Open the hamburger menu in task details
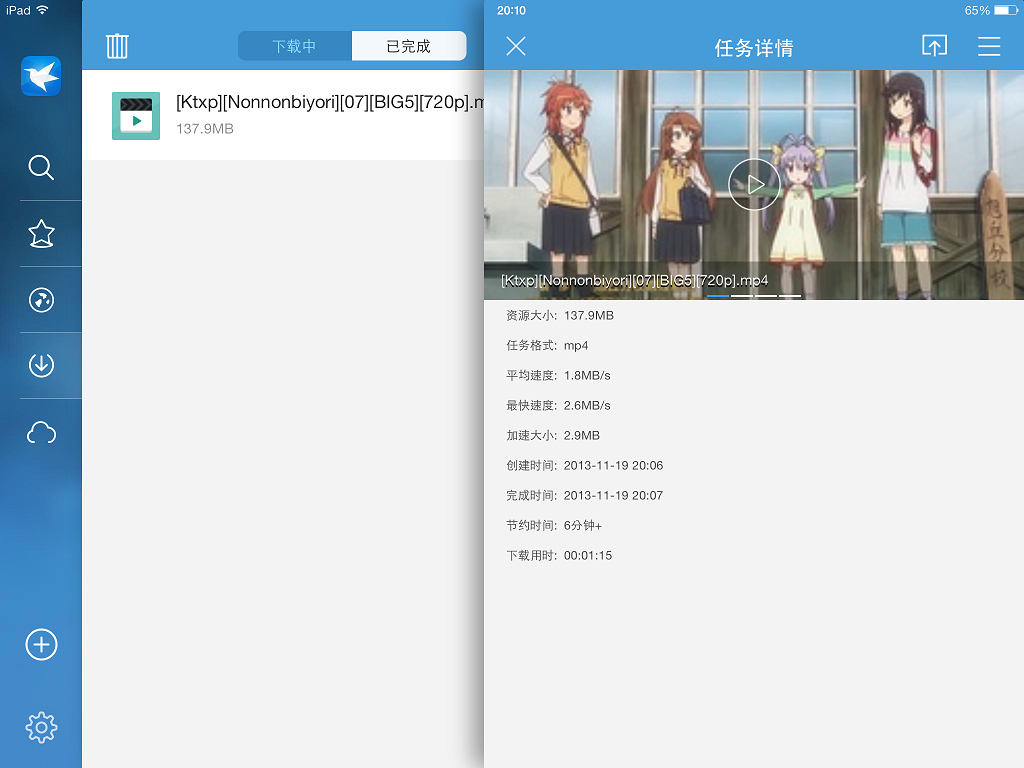The width and height of the screenshot is (1024, 768). click(989, 46)
